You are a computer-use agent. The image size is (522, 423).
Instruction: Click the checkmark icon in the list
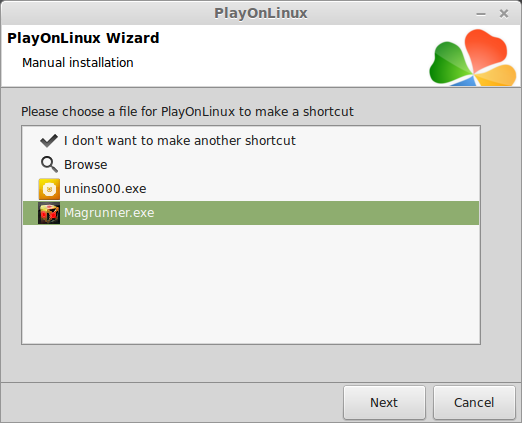49,141
